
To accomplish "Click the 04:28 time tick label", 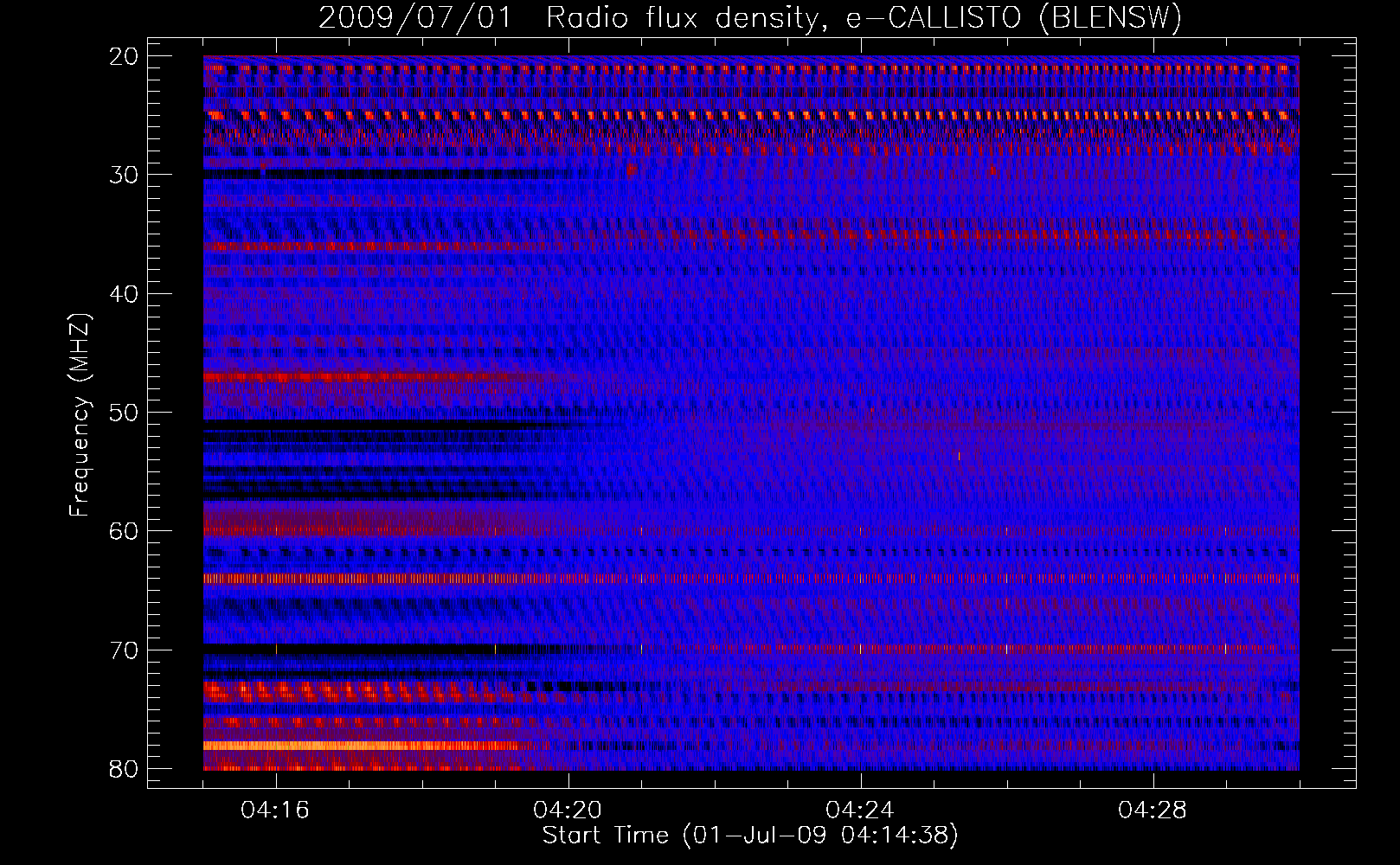I will point(1153,811).
